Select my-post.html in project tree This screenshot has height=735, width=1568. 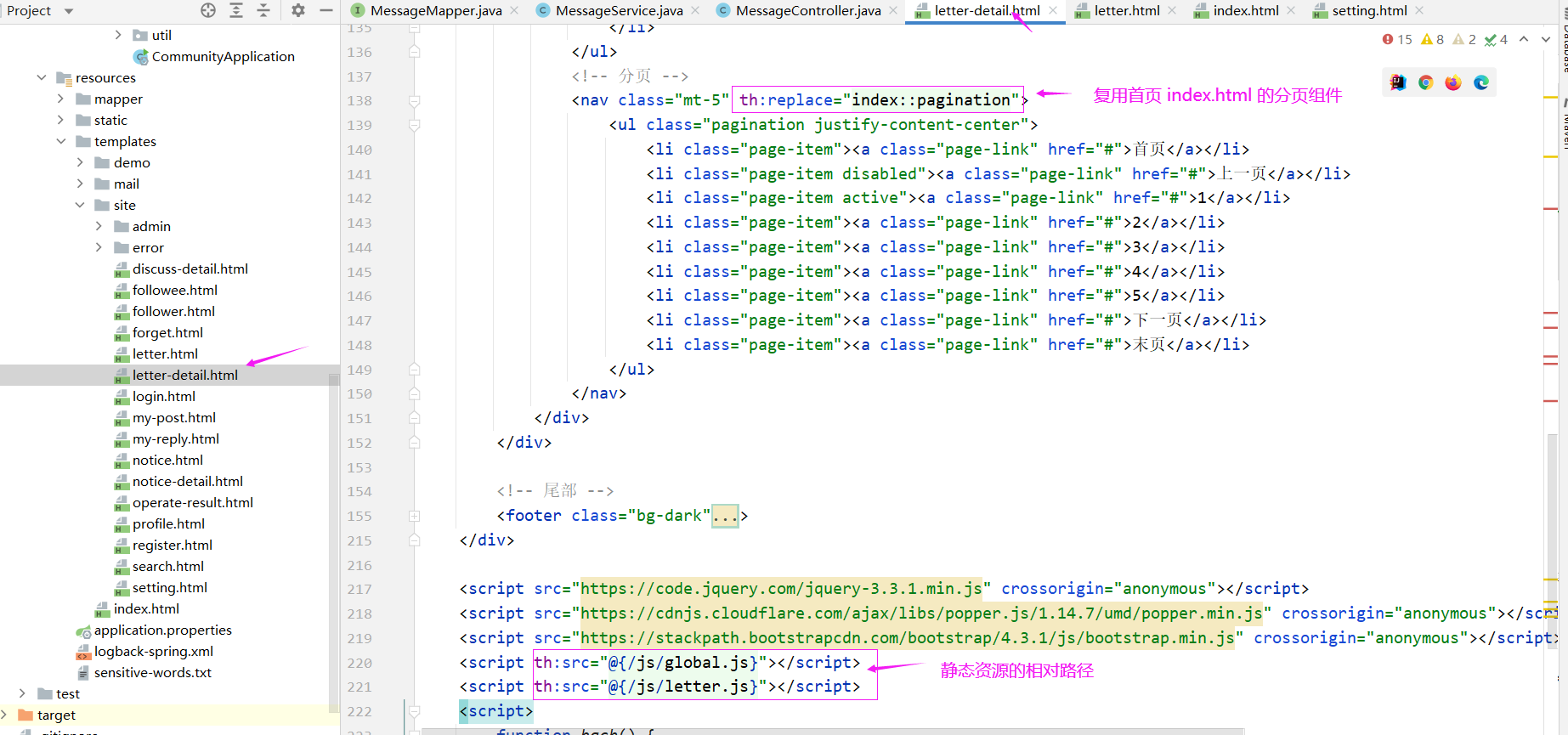(x=165, y=417)
